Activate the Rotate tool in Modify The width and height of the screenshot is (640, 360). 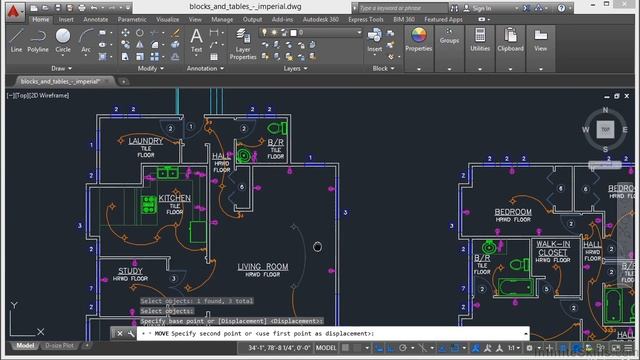140,32
